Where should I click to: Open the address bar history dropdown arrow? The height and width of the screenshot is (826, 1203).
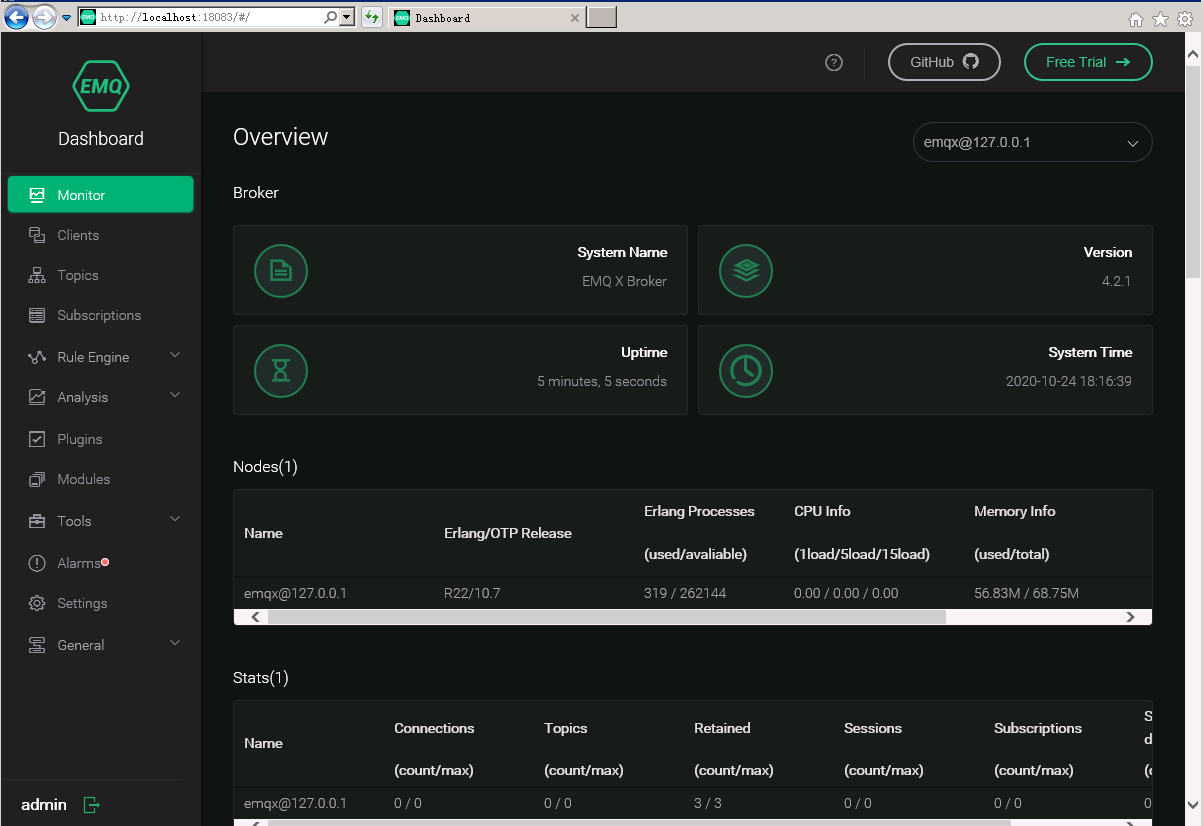click(347, 17)
